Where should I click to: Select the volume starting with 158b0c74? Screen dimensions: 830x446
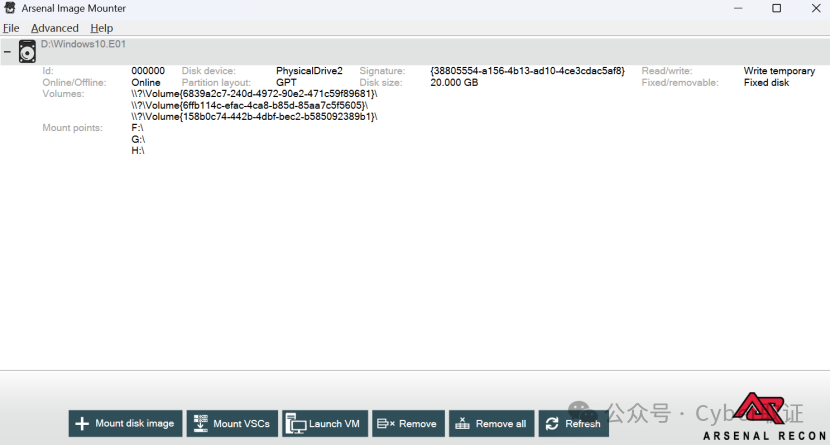click(x=255, y=116)
